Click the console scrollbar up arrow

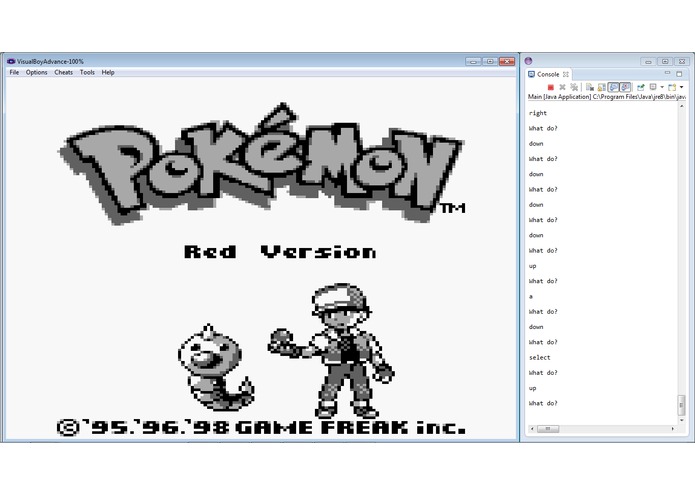tap(682, 107)
